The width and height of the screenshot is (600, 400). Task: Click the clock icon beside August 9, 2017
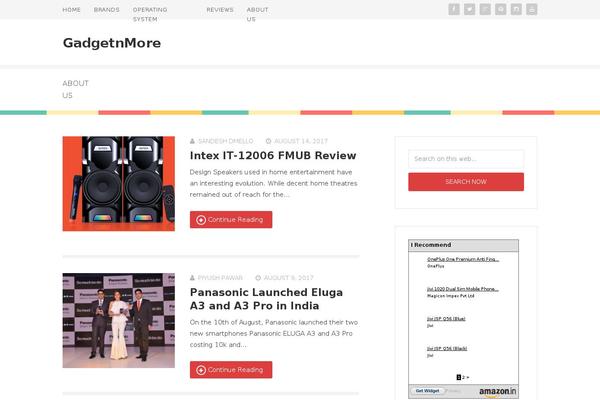pyautogui.click(x=258, y=278)
